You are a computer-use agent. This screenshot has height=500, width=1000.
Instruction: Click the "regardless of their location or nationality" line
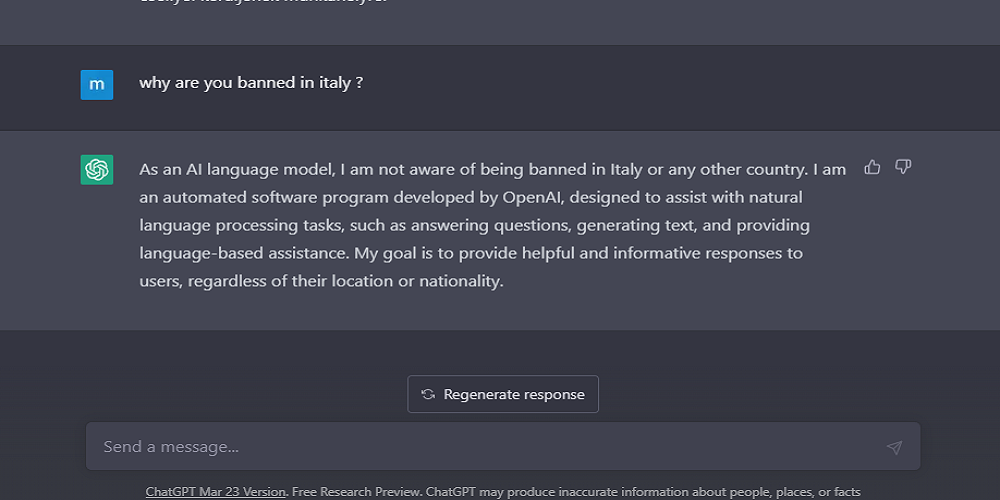pos(346,281)
